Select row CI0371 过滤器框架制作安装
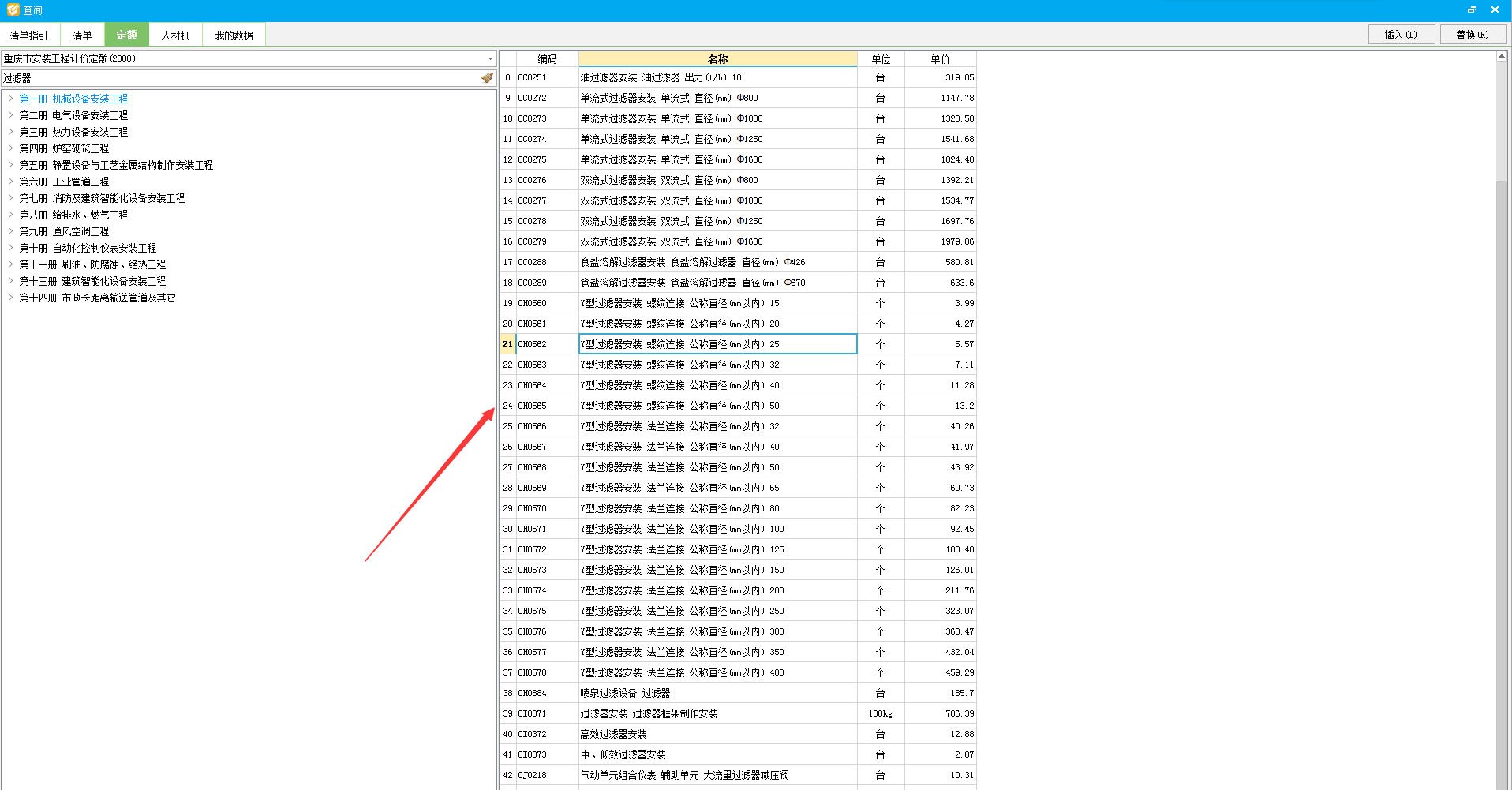This screenshot has width=1512, height=790. pyautogui.click(x=738, y=713)
